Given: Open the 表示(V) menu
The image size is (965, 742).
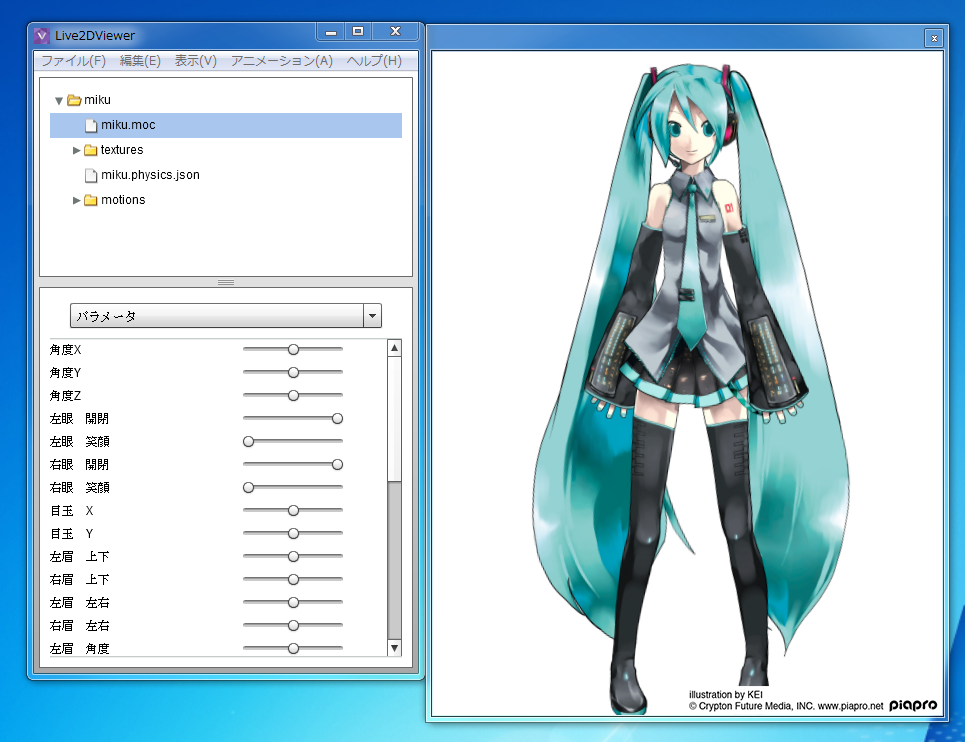Looking at the screenshot, I should tap(196, 61).
